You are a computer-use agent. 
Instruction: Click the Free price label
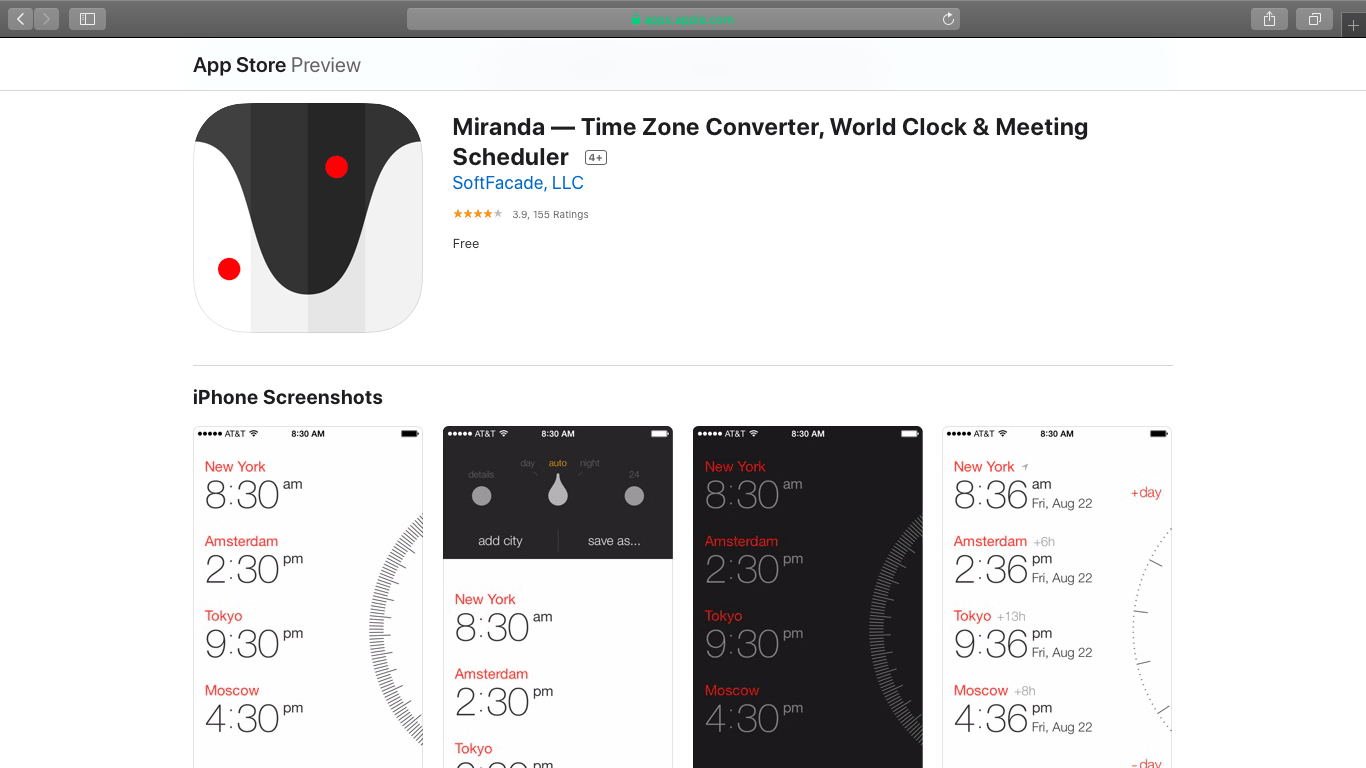point(466,244)
